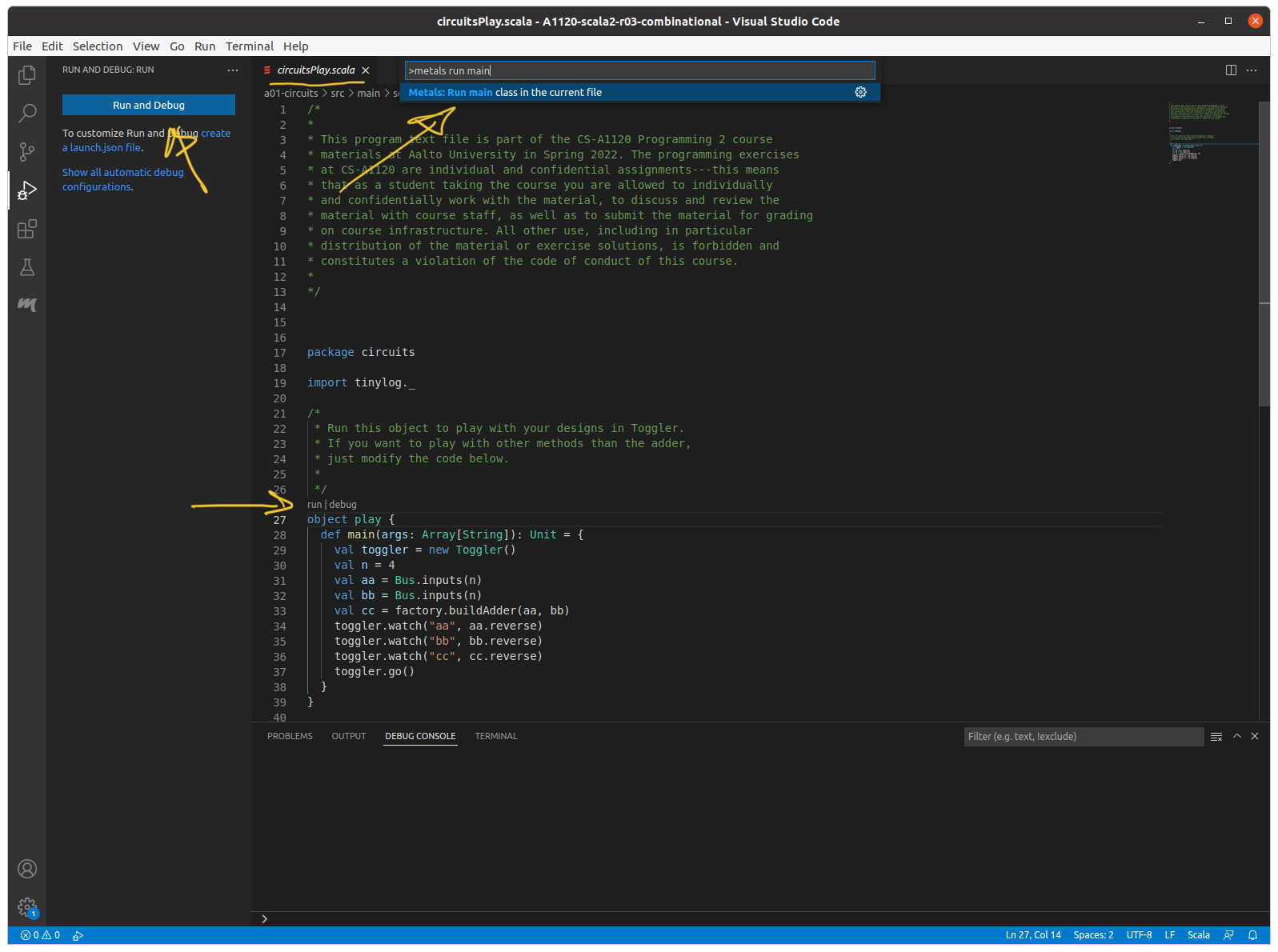
Task: Open the Terminal menu in menu bar
Action: tap(249, 46)
